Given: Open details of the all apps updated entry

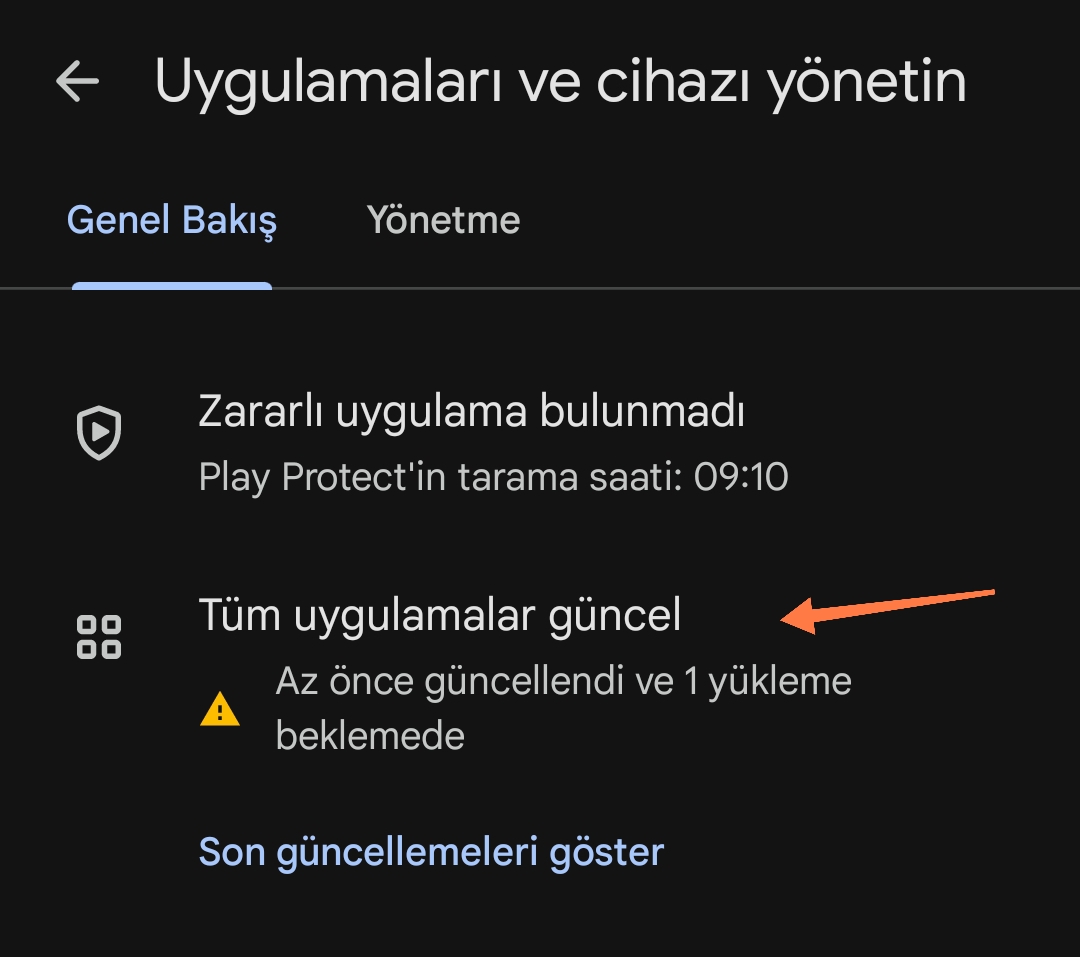Looking at the screenshot, I should pos(440,615).
